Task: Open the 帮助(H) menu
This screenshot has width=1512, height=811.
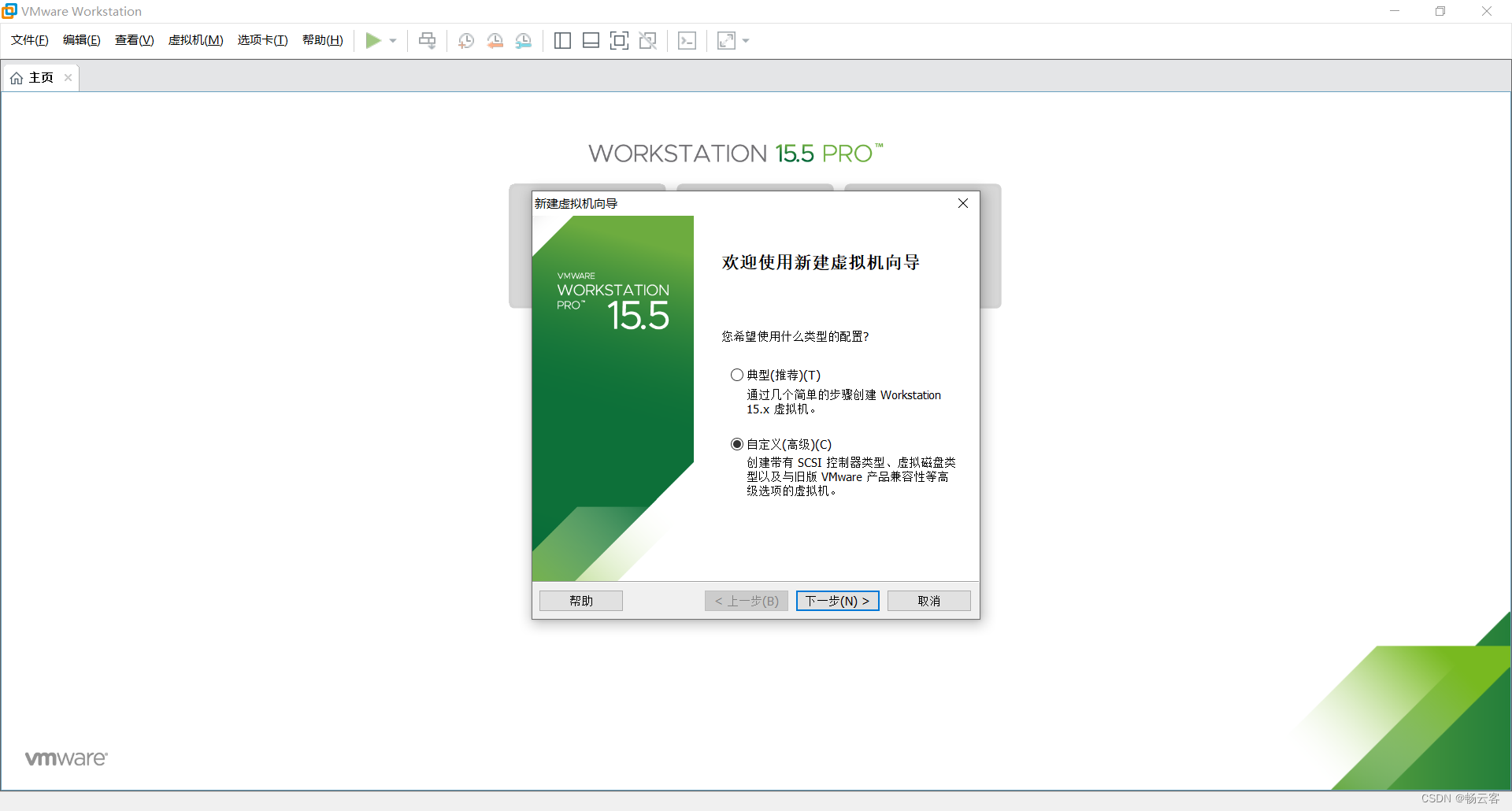Action: pyautogui.click(x=323, y=40)
